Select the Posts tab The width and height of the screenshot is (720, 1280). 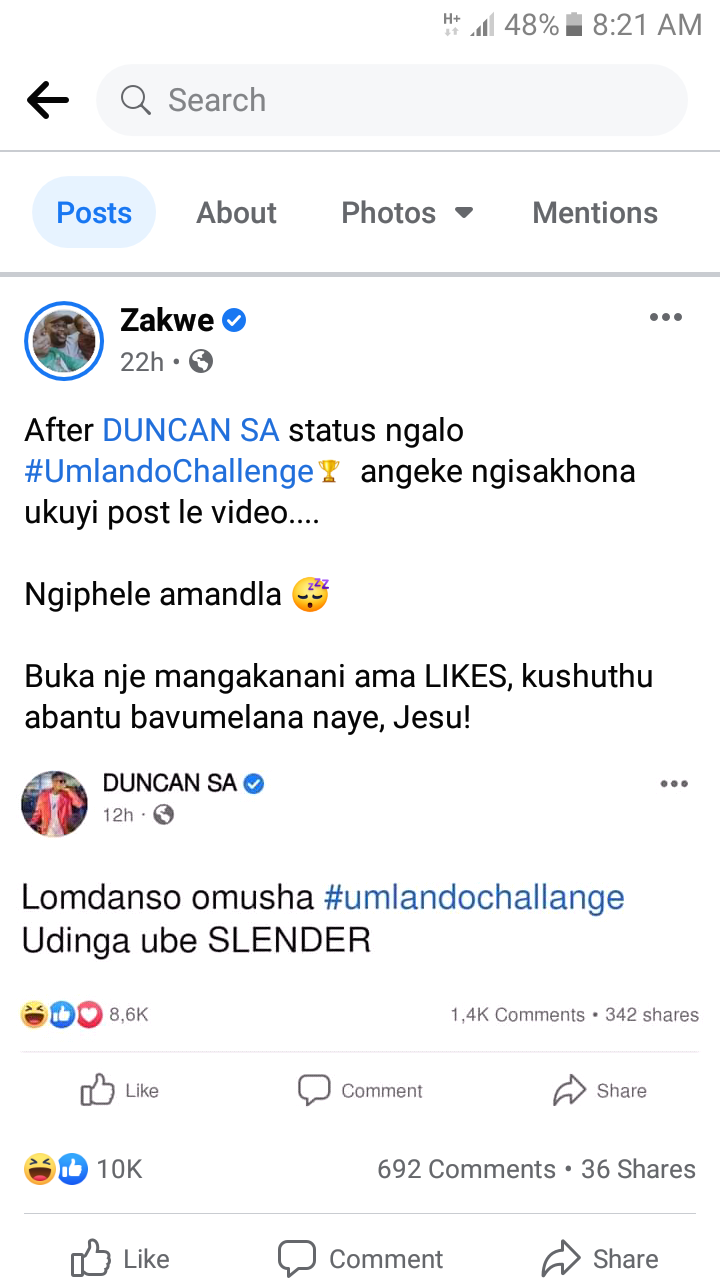94,212
